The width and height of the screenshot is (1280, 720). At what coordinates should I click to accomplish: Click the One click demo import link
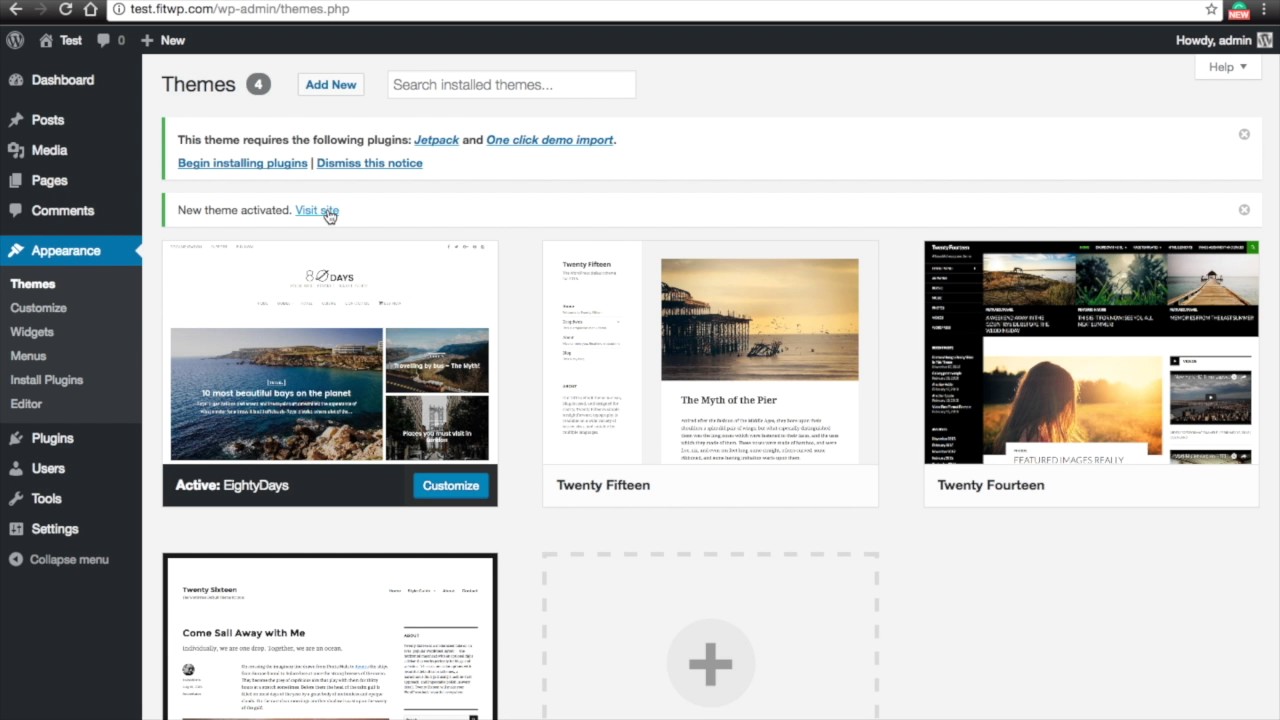coord(550,140)
